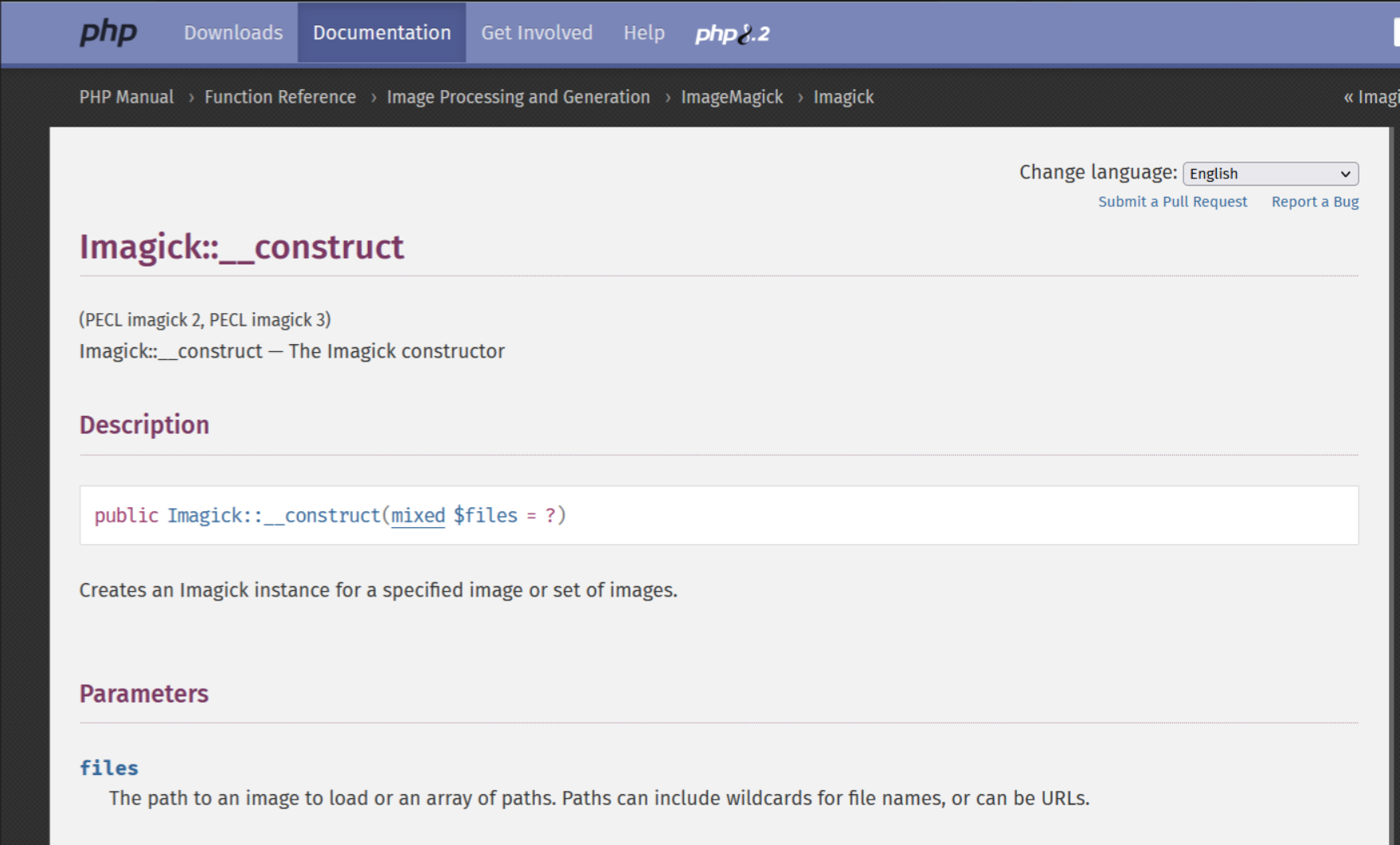Open the Downloads menu item

tap(233, 33)
